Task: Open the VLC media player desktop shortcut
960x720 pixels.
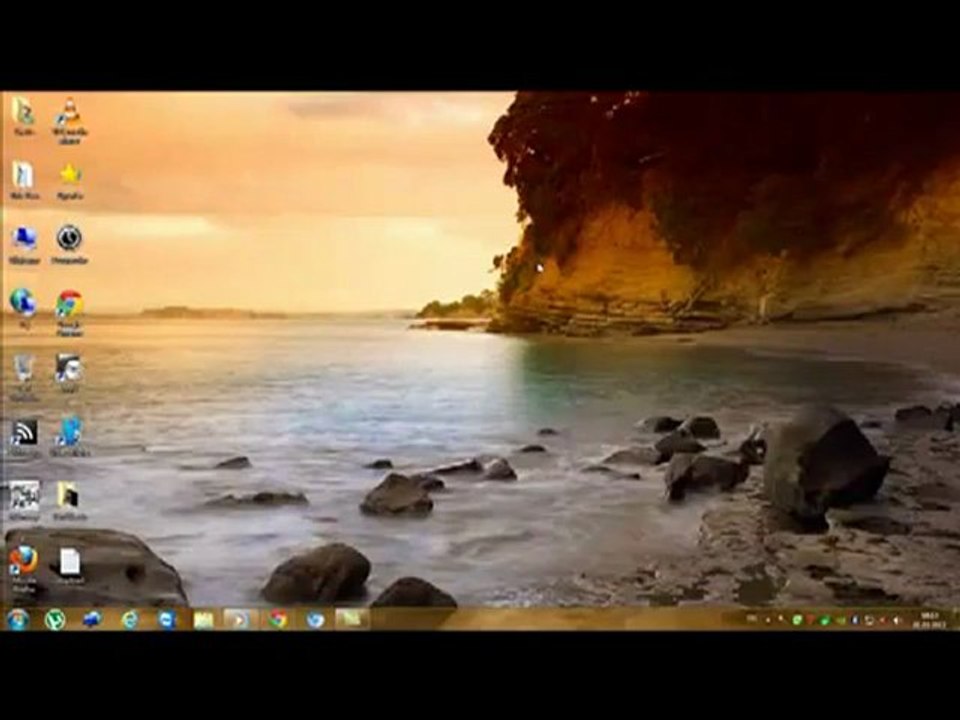Action: click(x=70, y=119)
